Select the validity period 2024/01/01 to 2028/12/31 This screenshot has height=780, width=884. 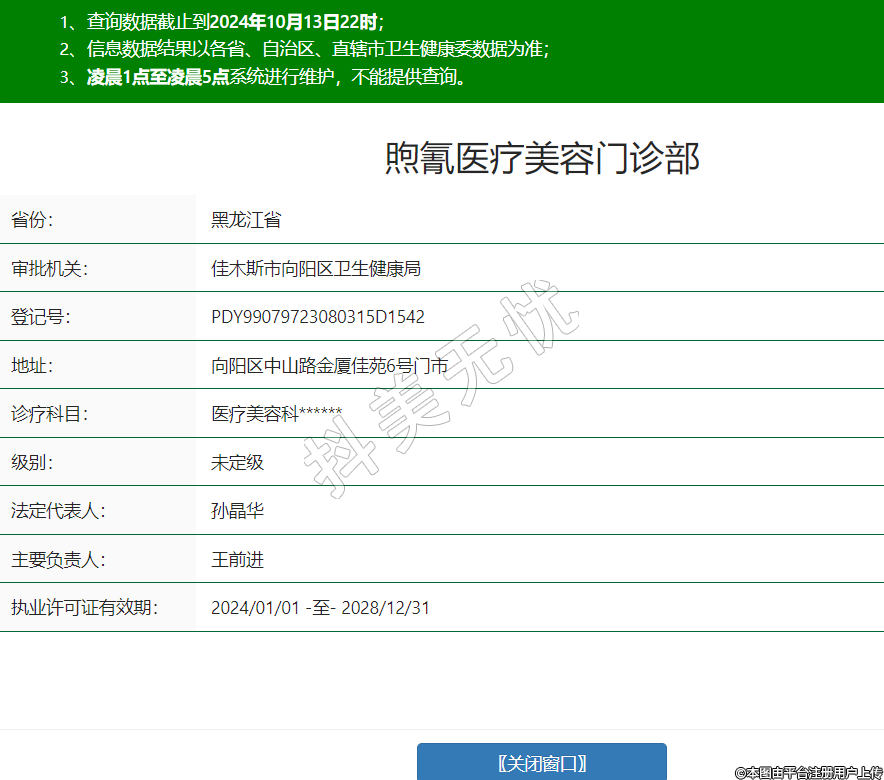tap(320, 608)
